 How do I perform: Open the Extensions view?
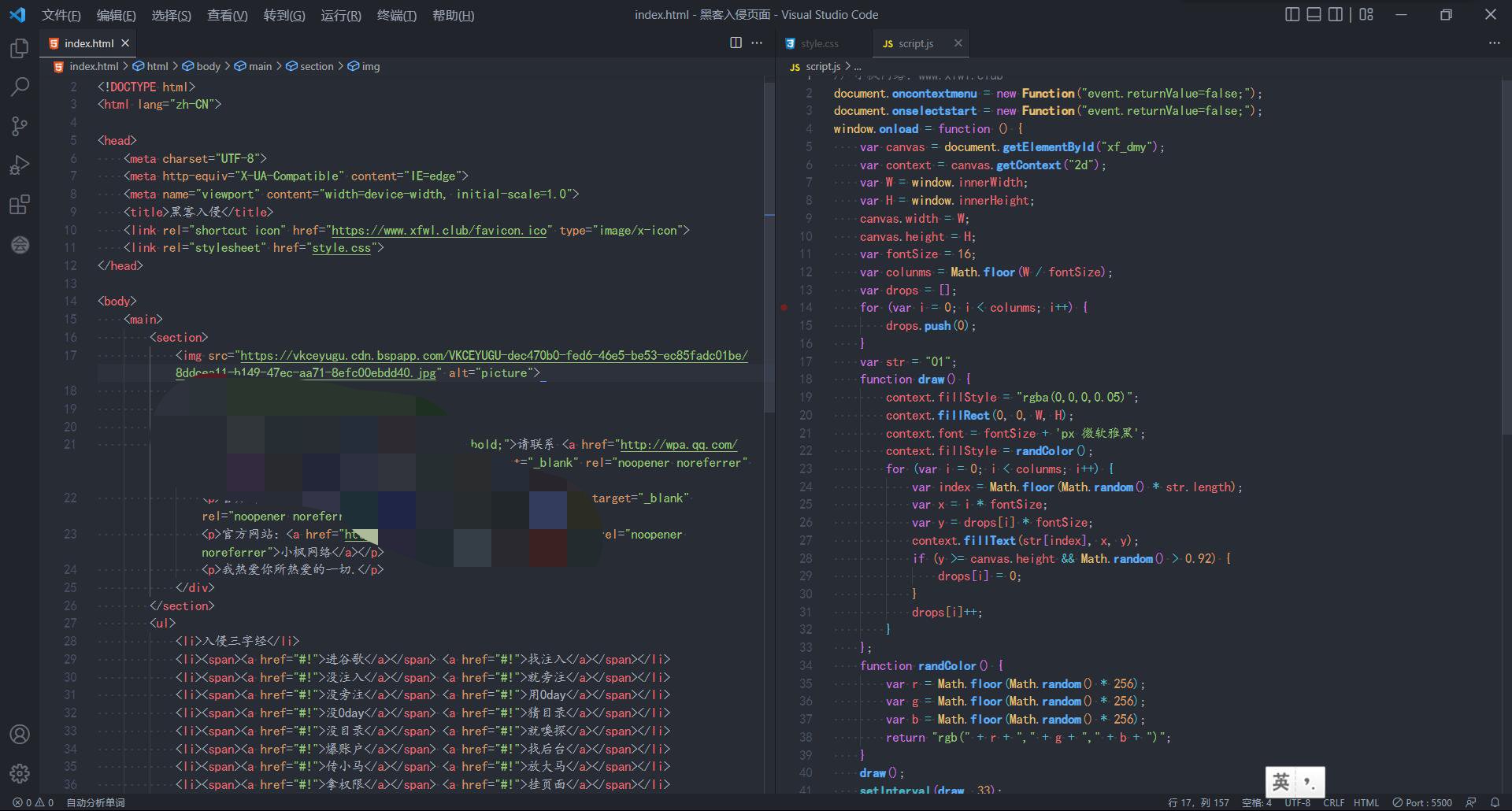[20, 206]
